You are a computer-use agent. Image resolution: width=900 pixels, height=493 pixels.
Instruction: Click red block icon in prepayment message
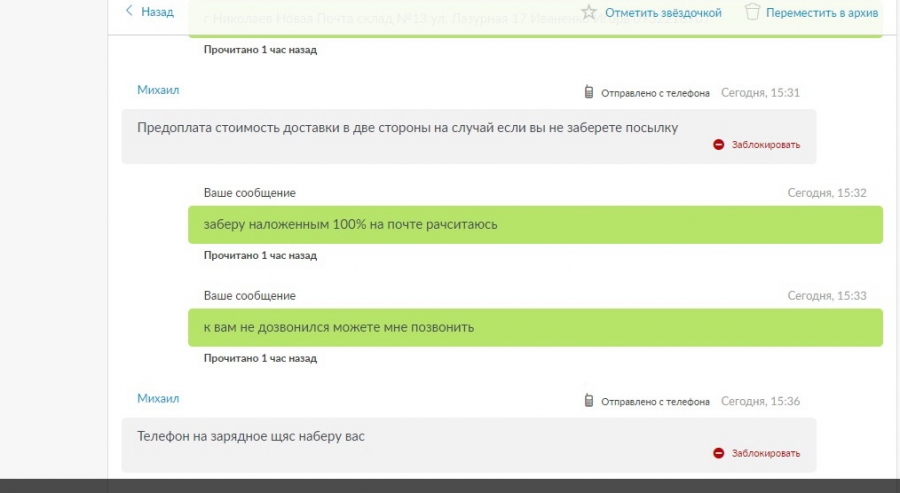tap(719, 145)
